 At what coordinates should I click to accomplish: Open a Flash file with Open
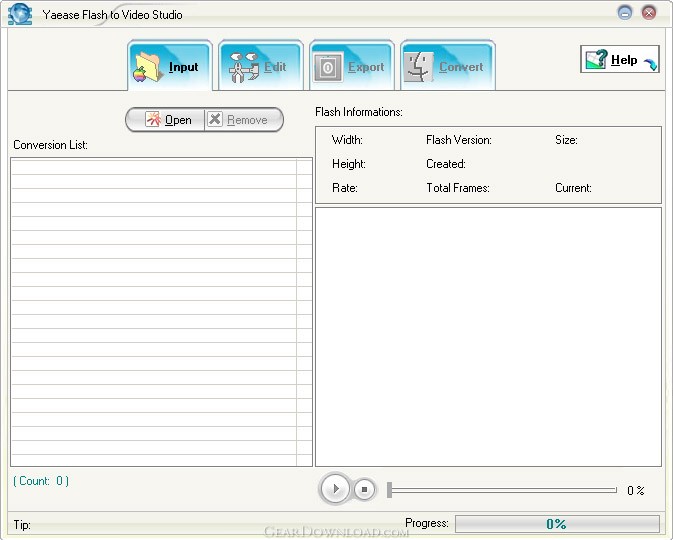point(166,119)
